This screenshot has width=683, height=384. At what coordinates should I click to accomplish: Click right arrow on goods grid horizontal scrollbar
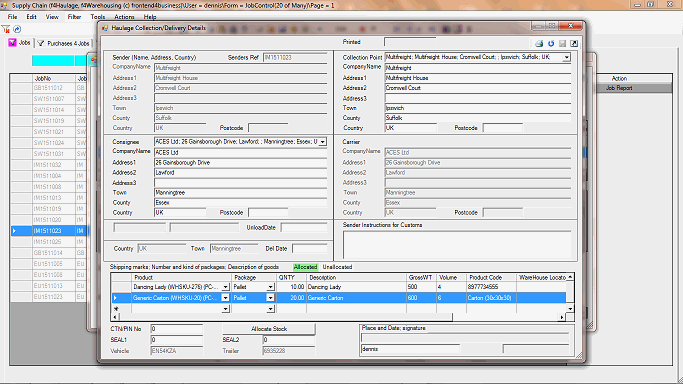(561, 317)
